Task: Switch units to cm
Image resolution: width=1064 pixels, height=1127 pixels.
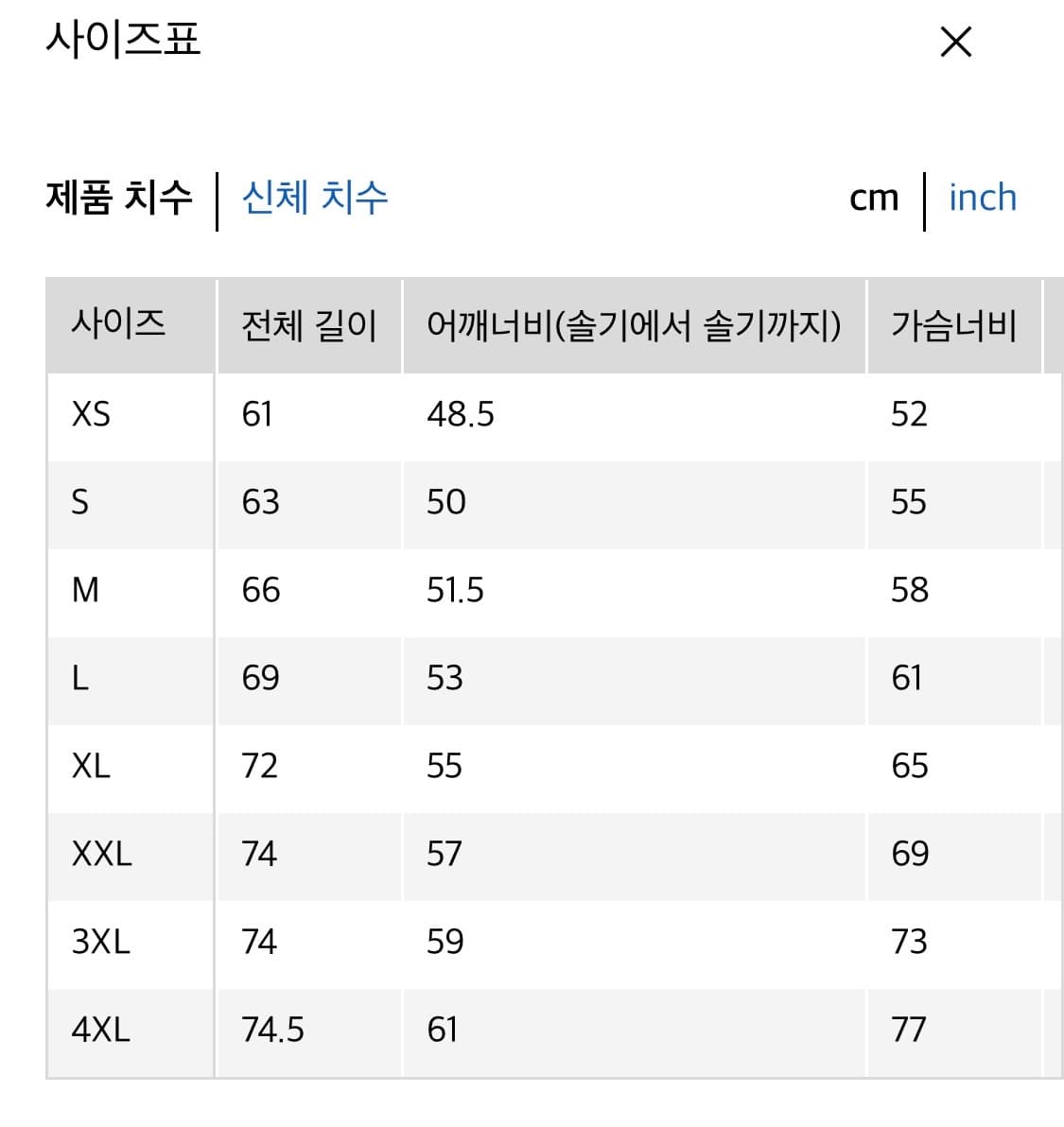Action: [x=874, y=198]
